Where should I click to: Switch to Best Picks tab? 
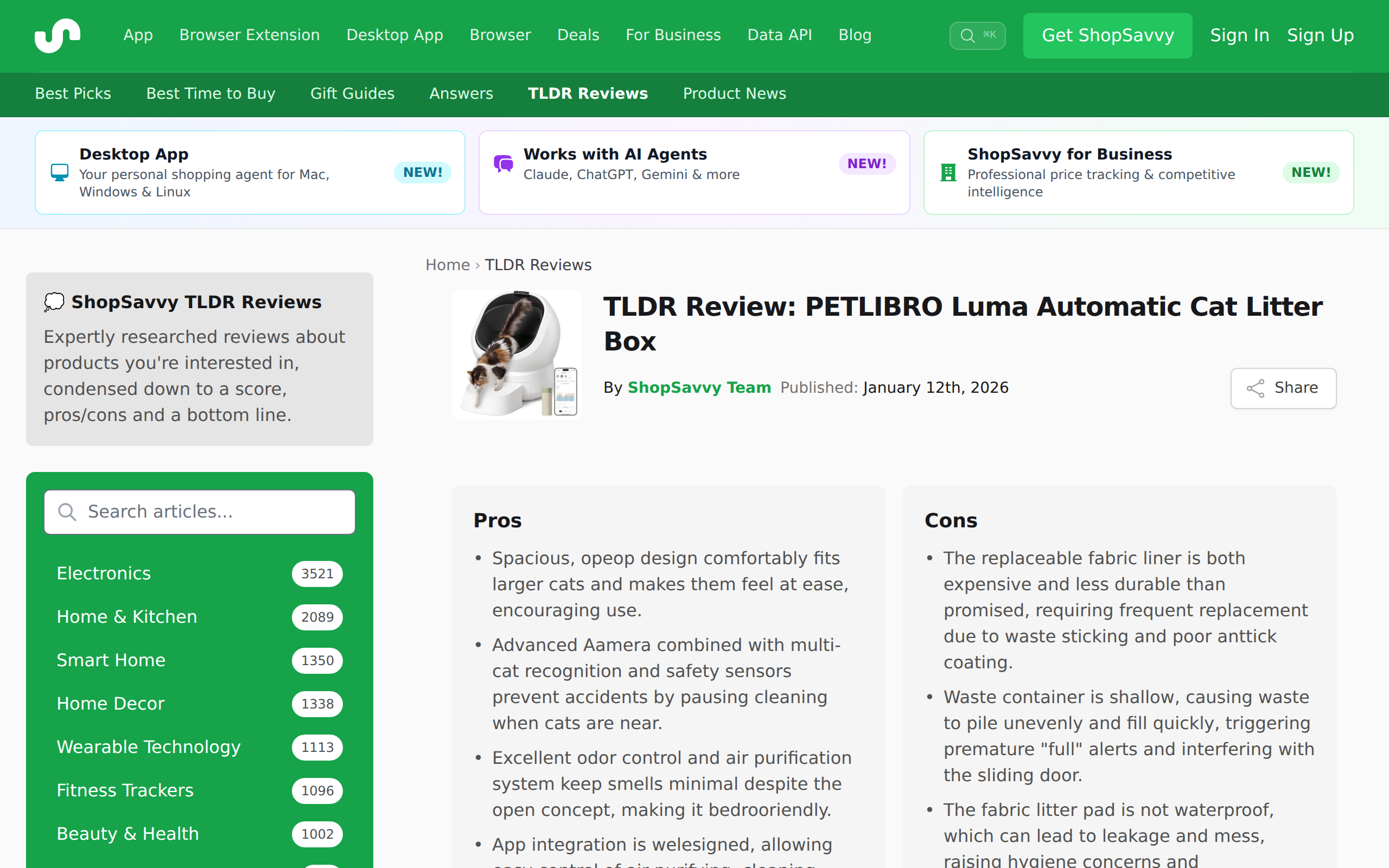pos(73,93)
